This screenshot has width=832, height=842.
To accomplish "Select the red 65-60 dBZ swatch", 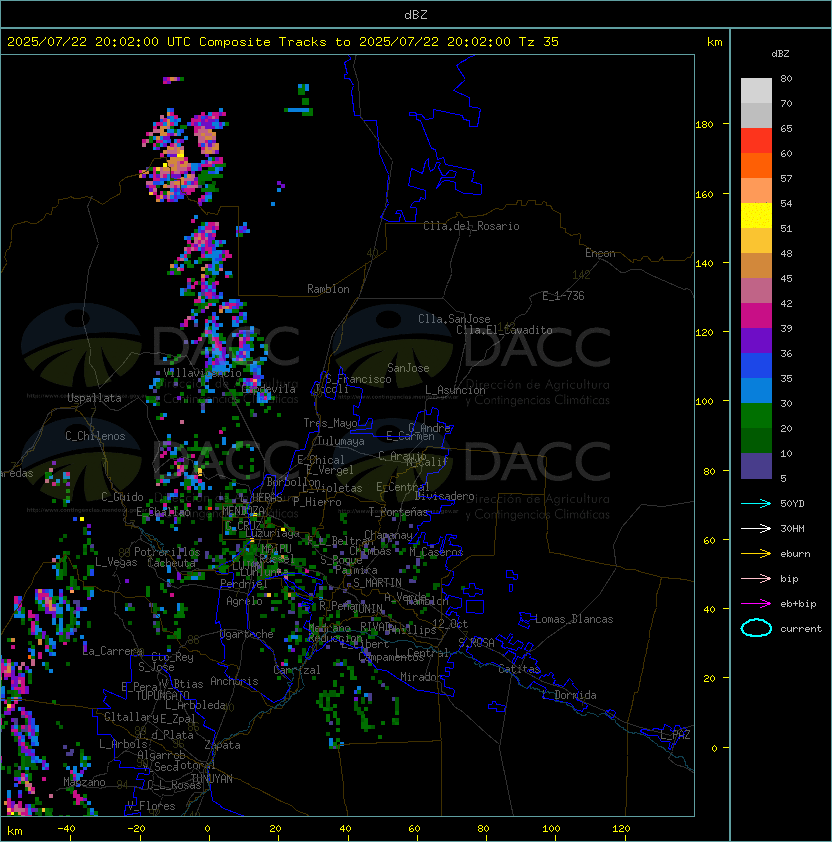I will coord(756,141).
